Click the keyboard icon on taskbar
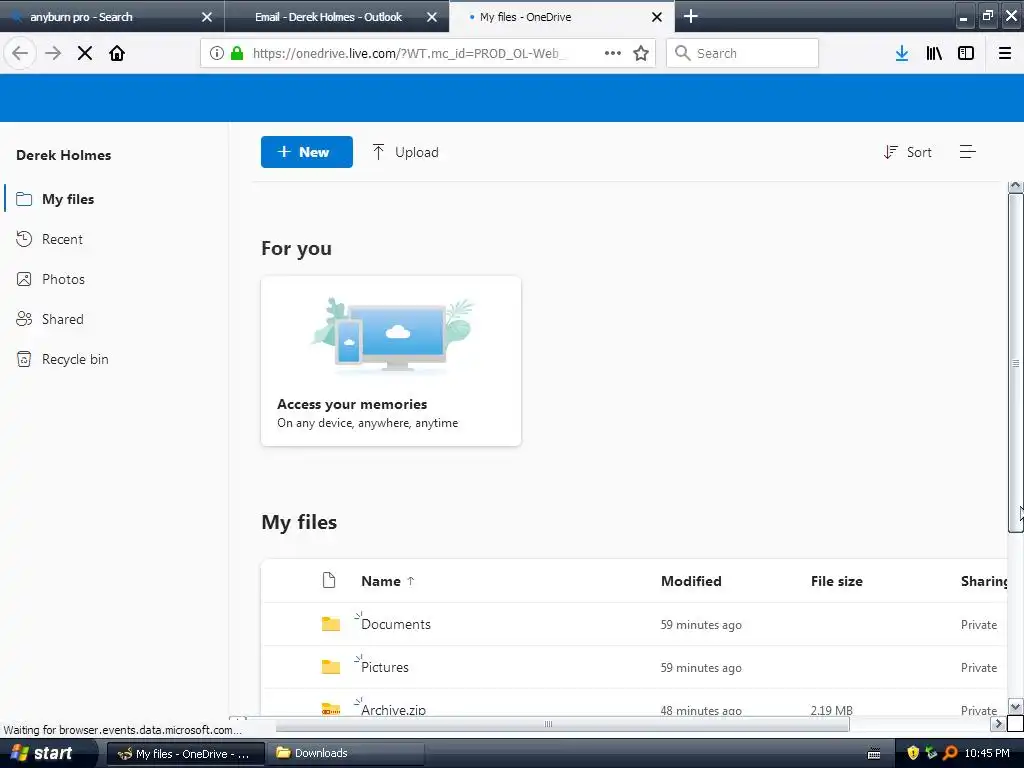The height and width of the screenshot is (768, 1024). (874, 754)
